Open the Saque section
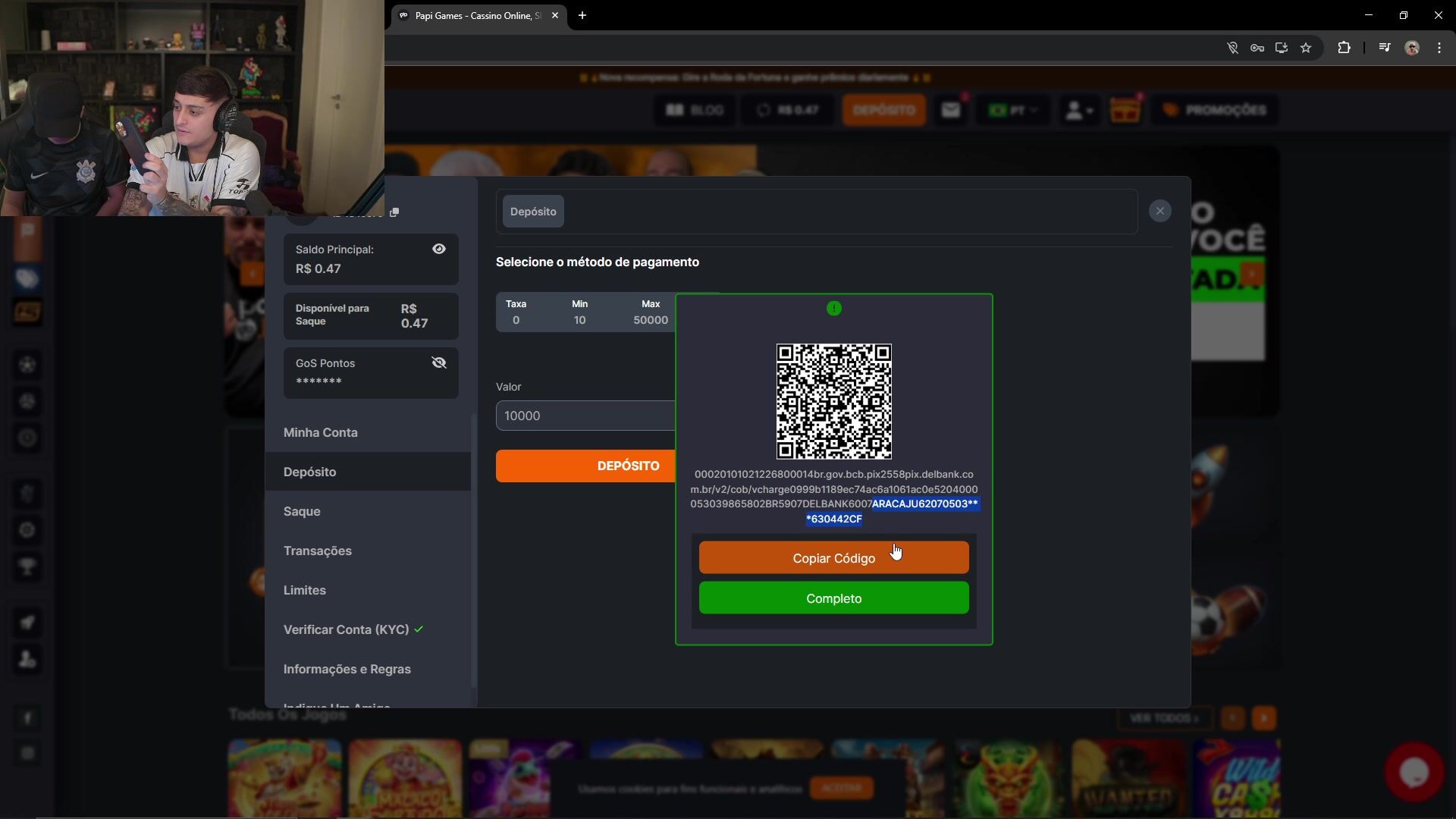This screenshot has width=1456, height=819. [302, 511]
